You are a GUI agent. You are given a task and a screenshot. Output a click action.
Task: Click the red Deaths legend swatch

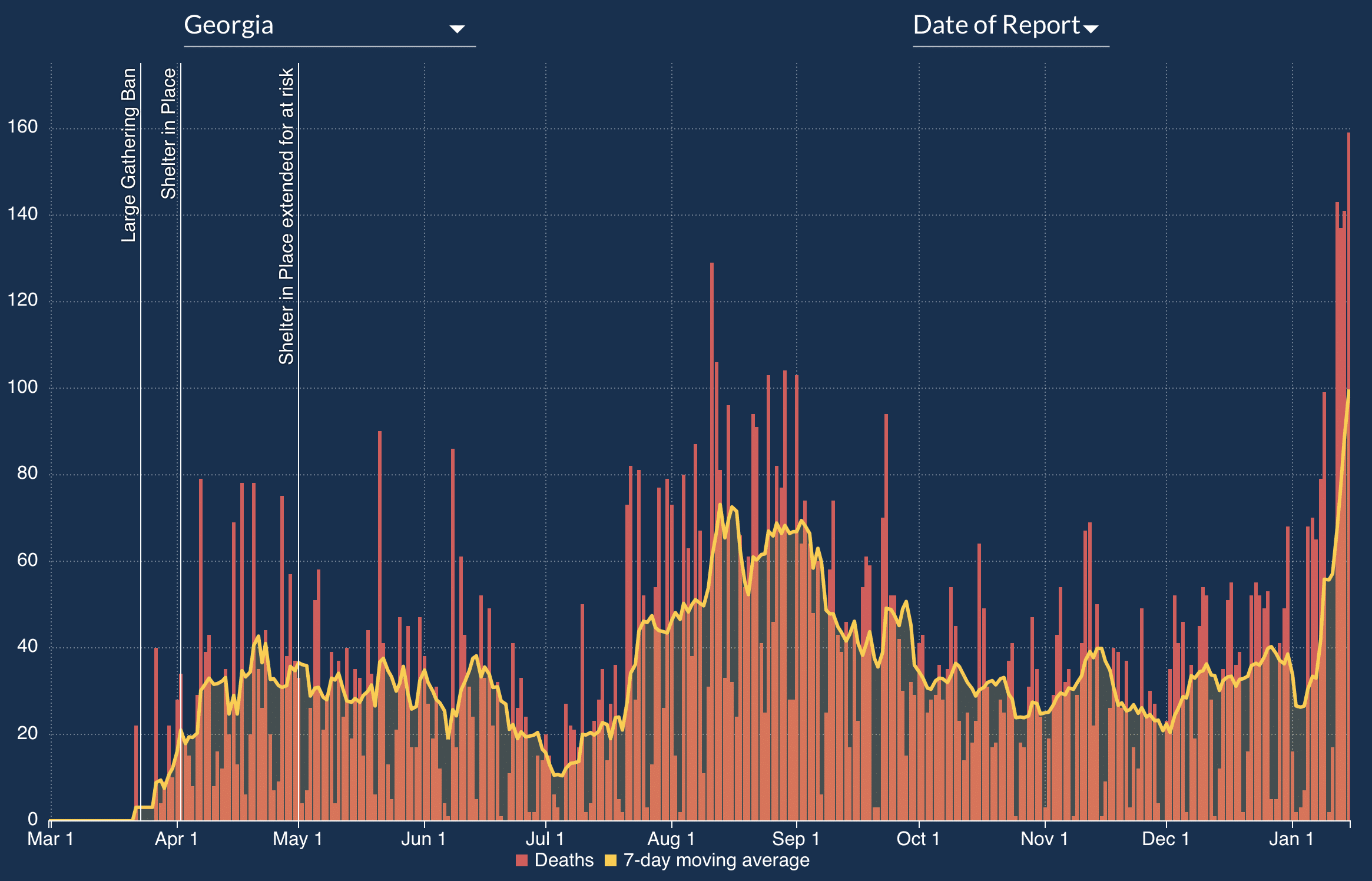pos(522,860)
